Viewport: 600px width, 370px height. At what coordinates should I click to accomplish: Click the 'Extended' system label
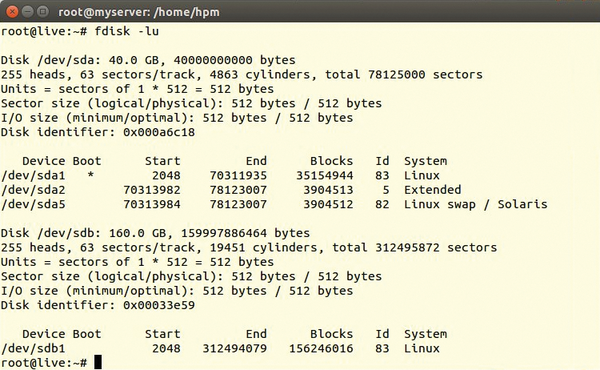(432, 190)
